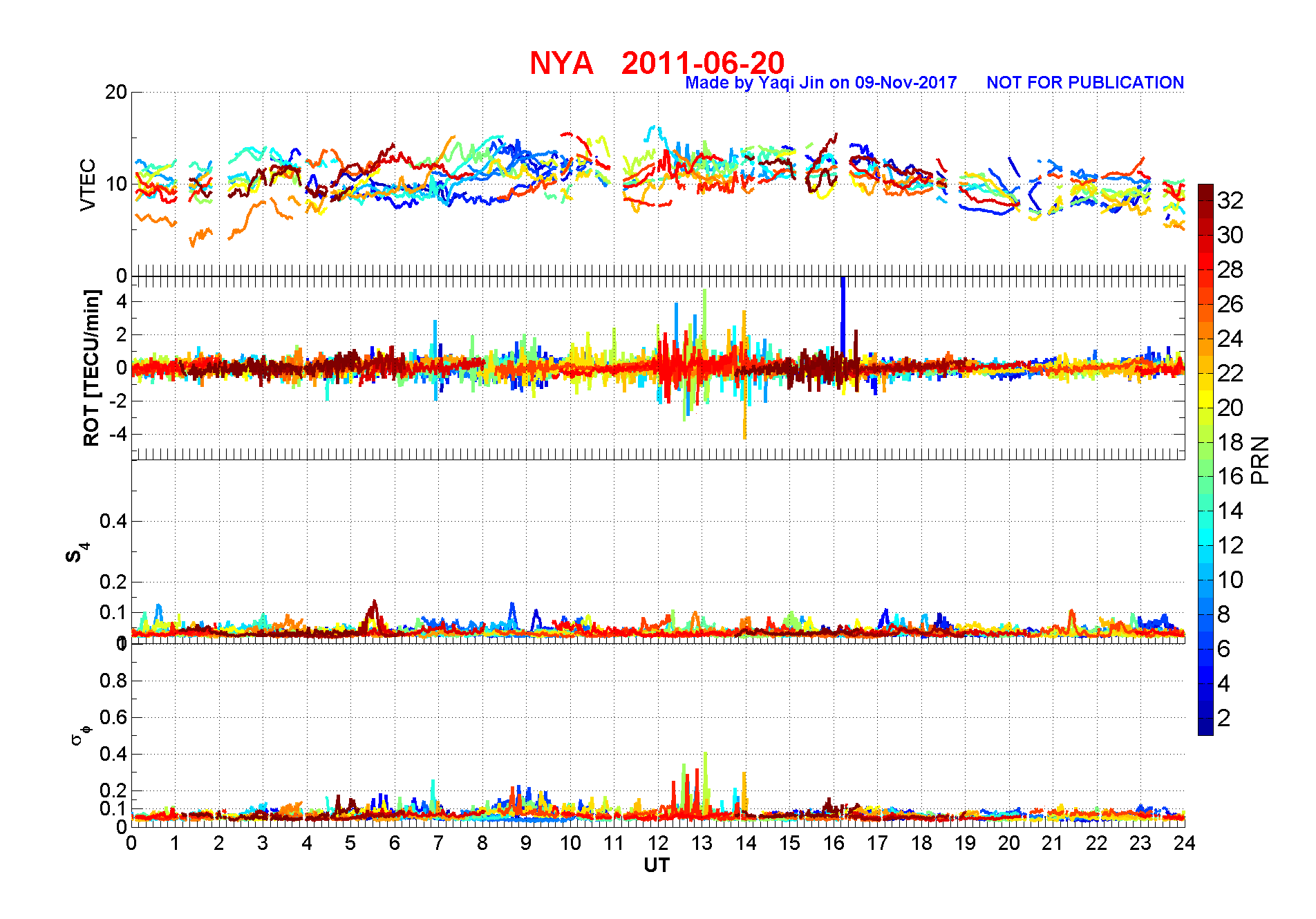
Task: Click the sigma phi axis tick label 0.6
Action: click(x=113, y=717)
